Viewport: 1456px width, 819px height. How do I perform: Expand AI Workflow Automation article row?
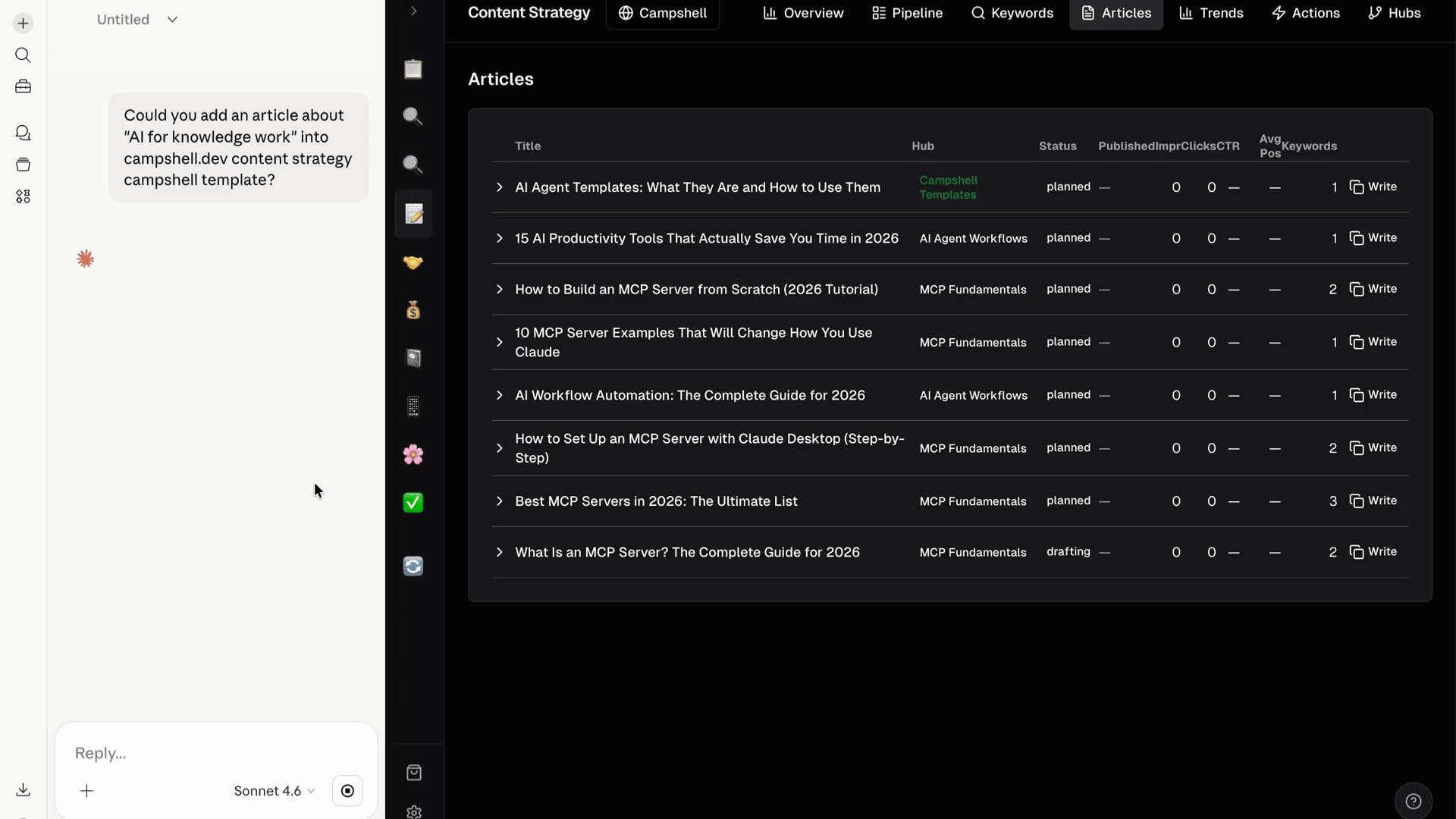click(x=499, y=395)
